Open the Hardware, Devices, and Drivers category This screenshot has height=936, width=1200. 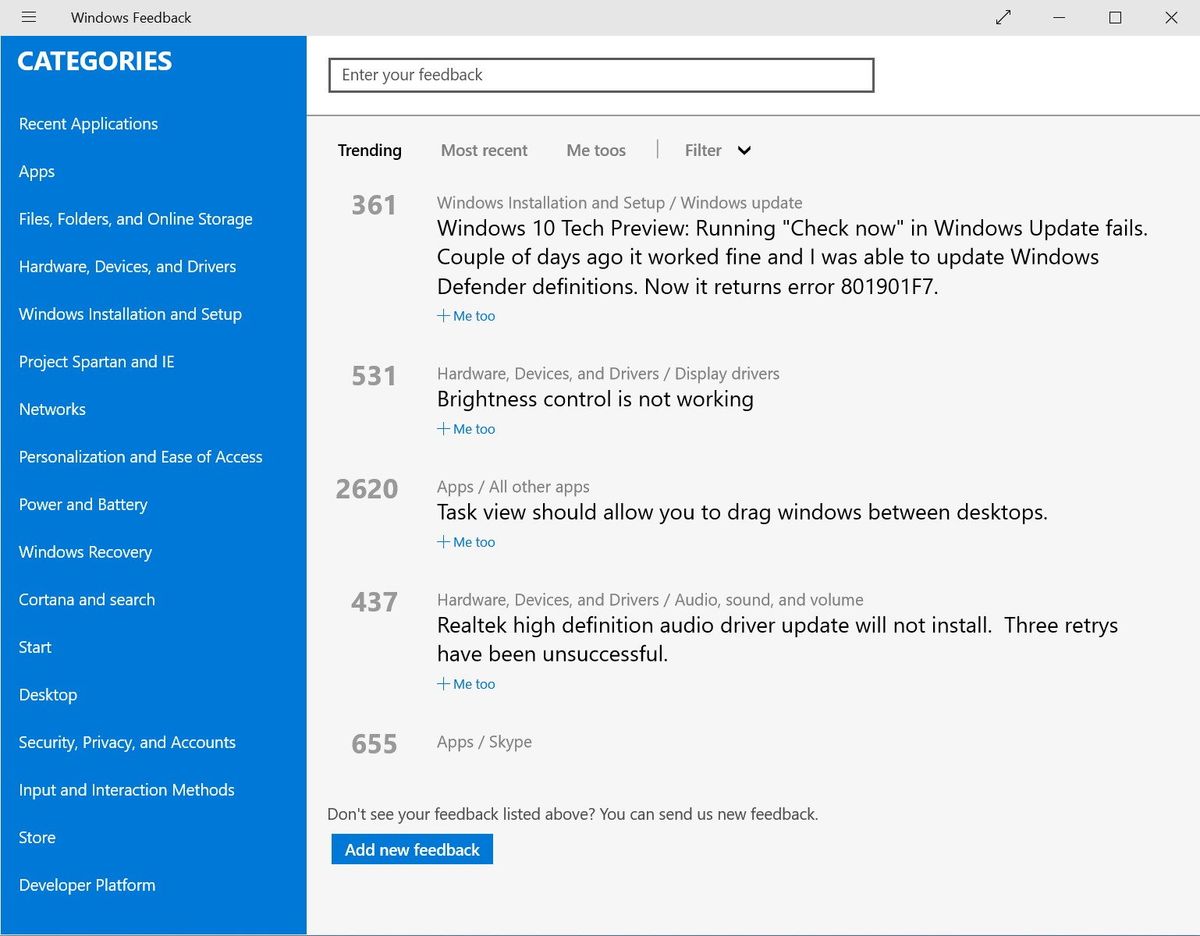point(127,266)
